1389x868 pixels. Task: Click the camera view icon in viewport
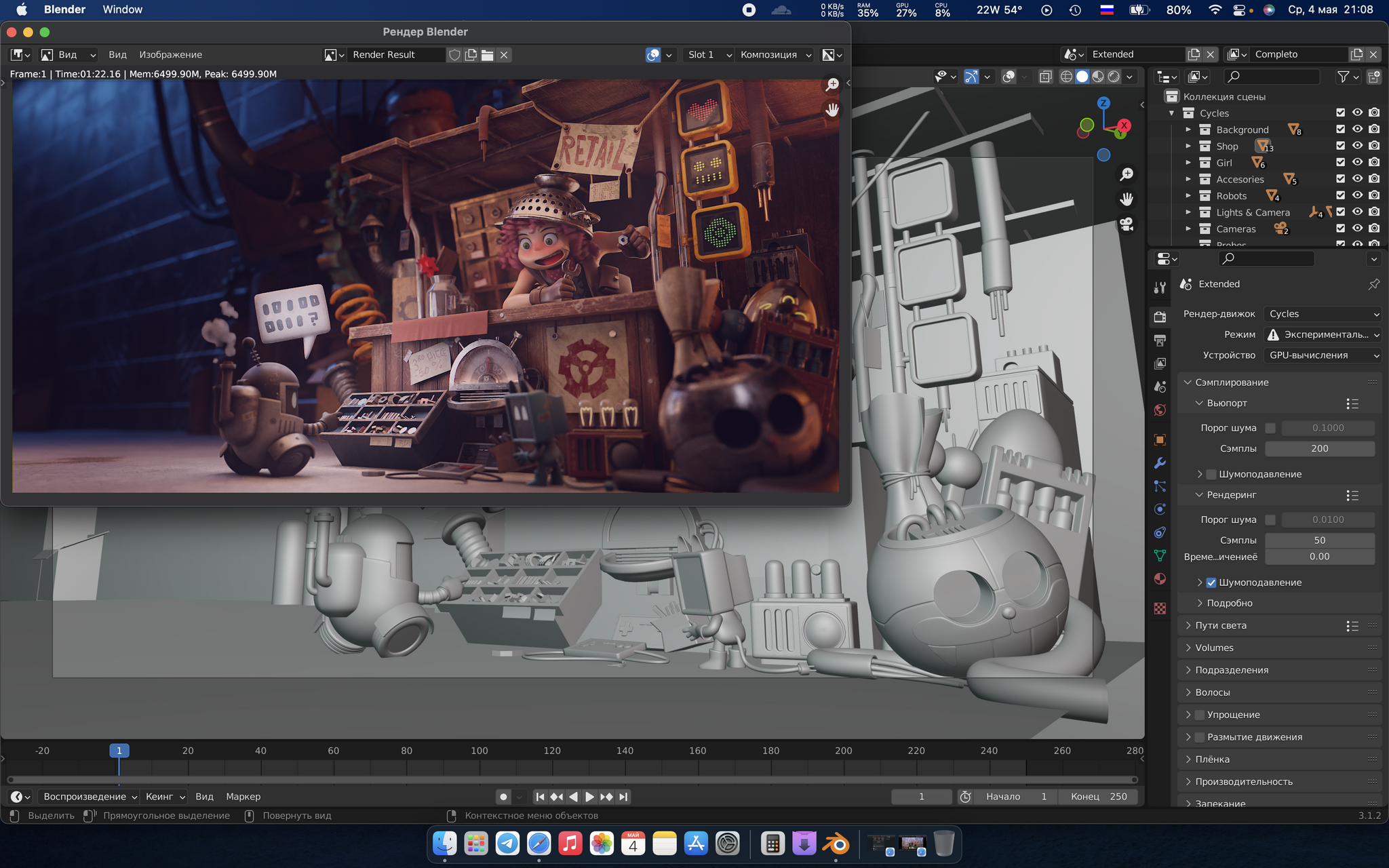1127,224
